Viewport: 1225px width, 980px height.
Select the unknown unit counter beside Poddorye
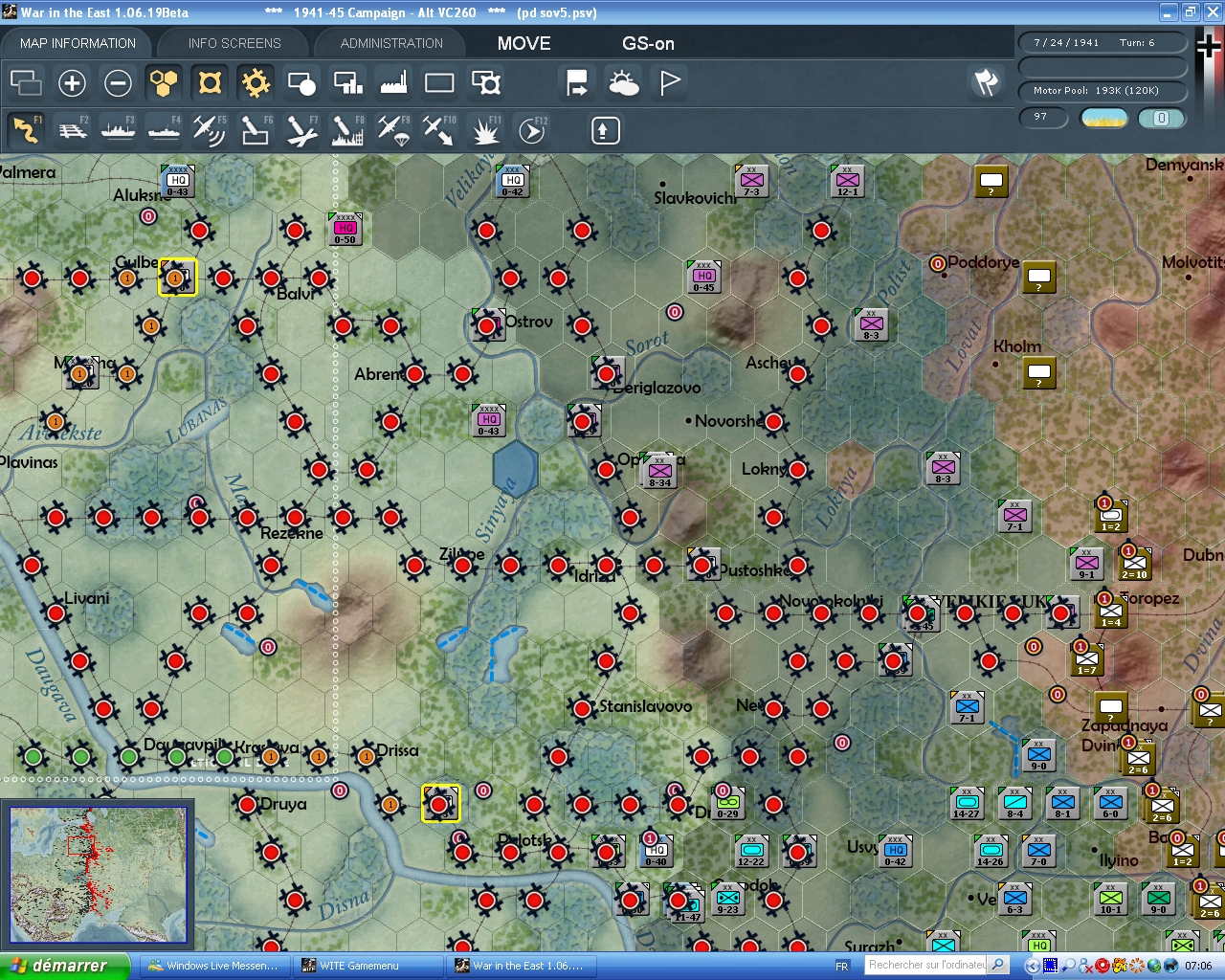click(x=1039, y=277)
